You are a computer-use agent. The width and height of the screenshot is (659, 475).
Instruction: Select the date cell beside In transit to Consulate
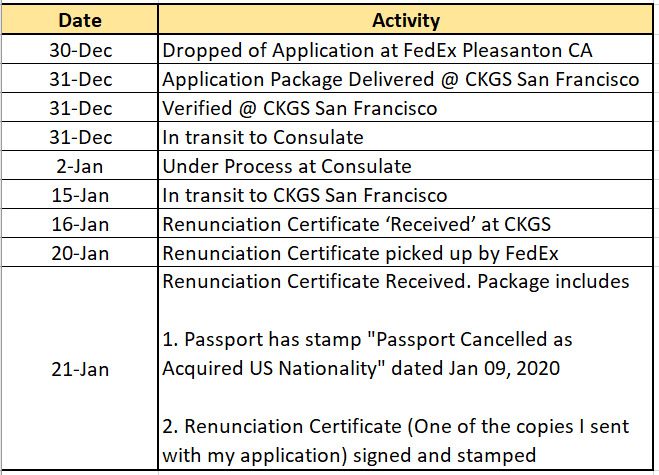tap(80, 137)
